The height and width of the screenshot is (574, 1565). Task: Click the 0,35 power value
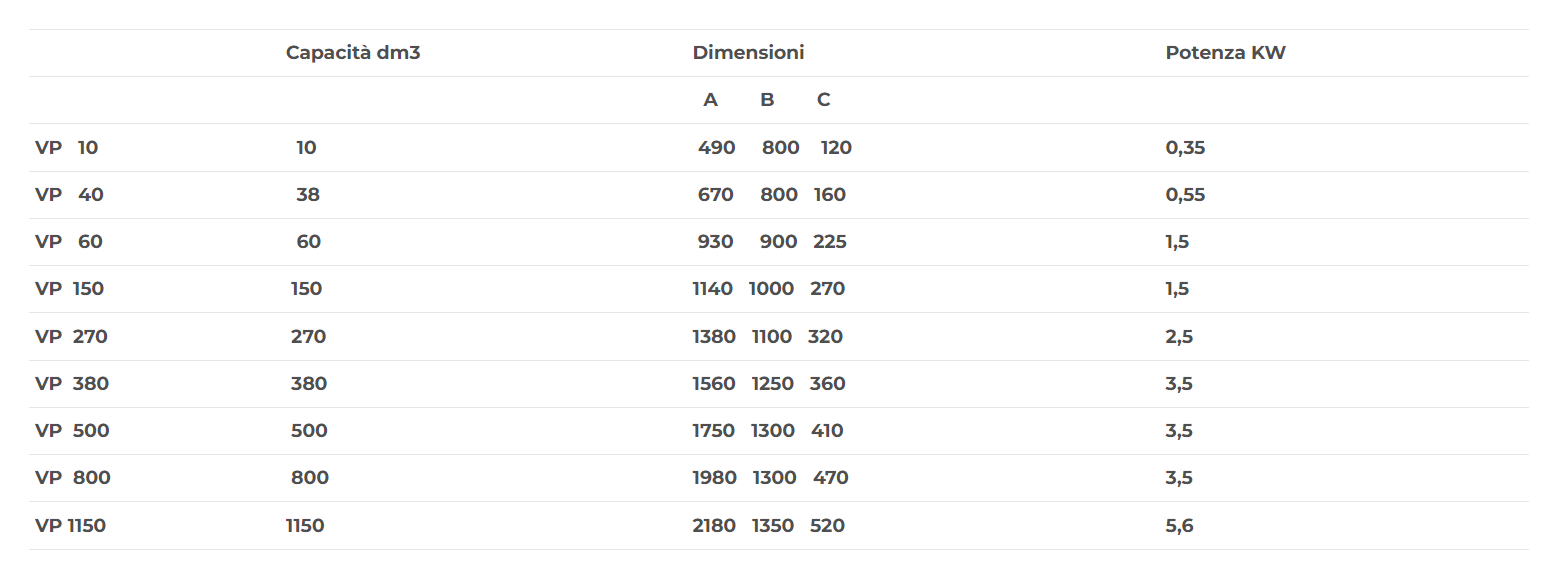[1185, 148]
